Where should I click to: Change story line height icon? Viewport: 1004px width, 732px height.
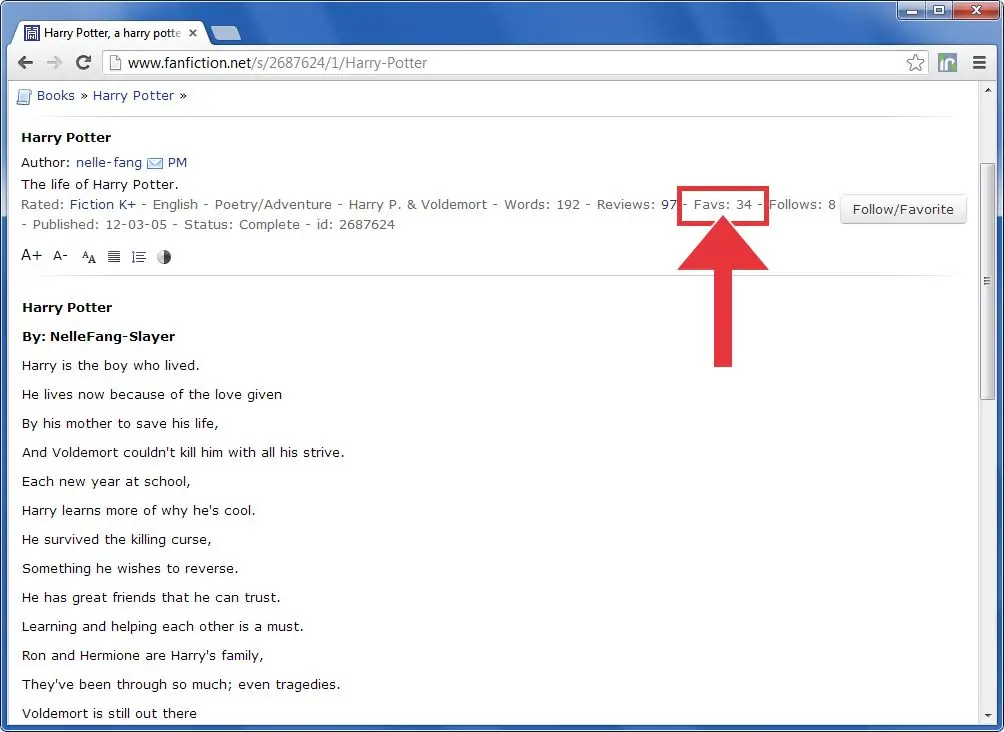pos(139,257)
